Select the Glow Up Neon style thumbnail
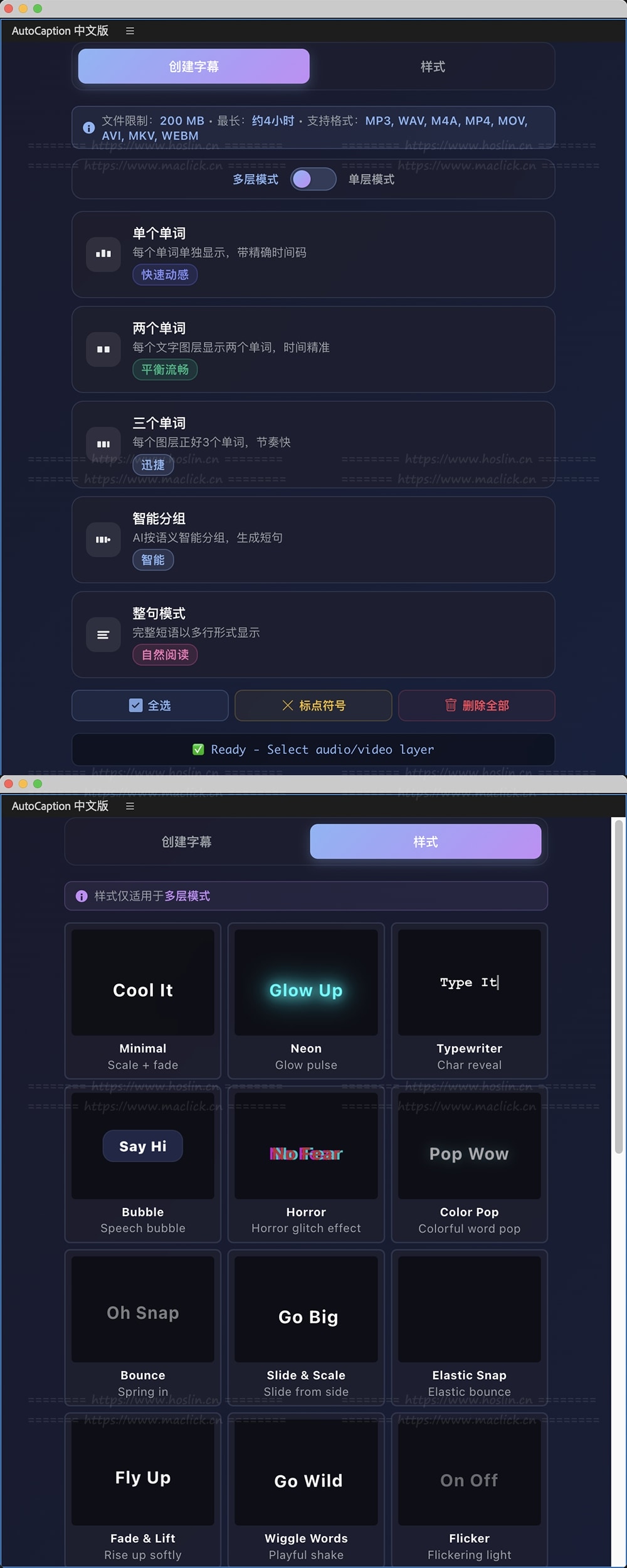This screenshot has height=1568, width=627. point(306,982)
